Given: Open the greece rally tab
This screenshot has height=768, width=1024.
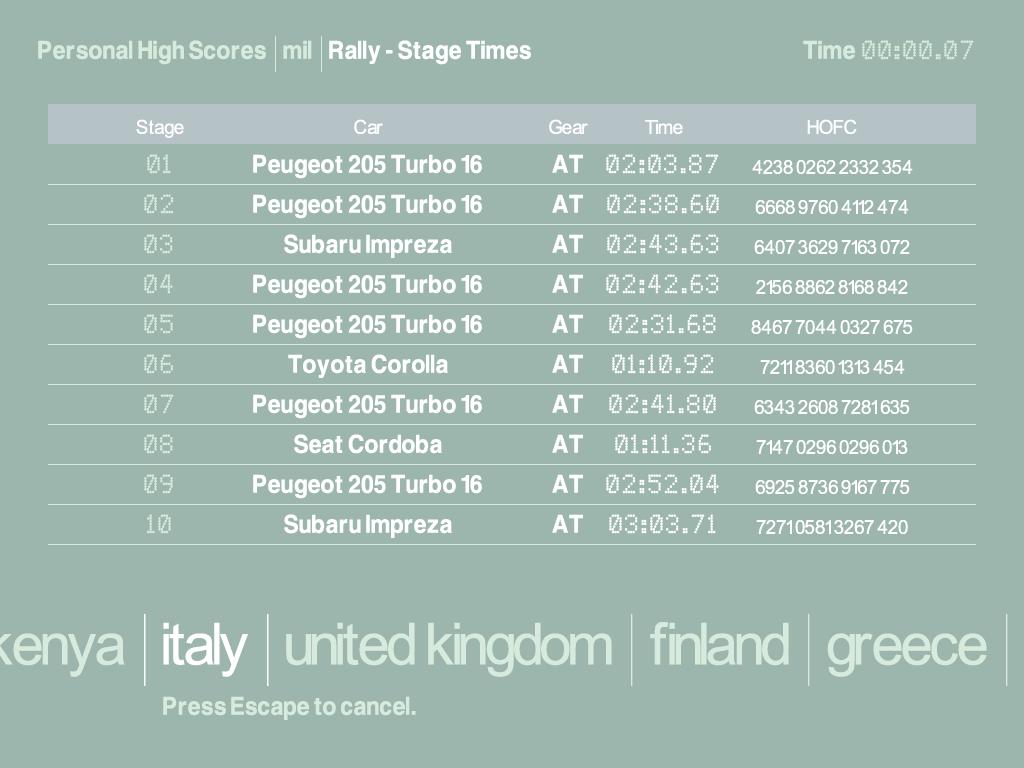Looking at the screenshot, I should click(x=905, y=646).
